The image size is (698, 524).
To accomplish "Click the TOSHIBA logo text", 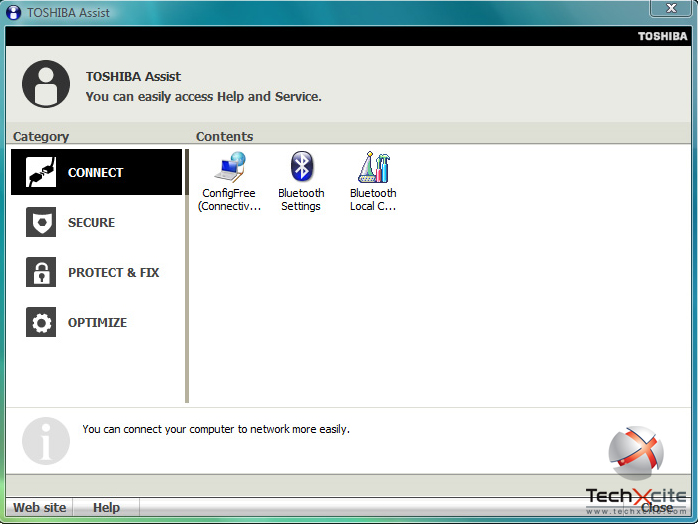I will coord(662,36).
